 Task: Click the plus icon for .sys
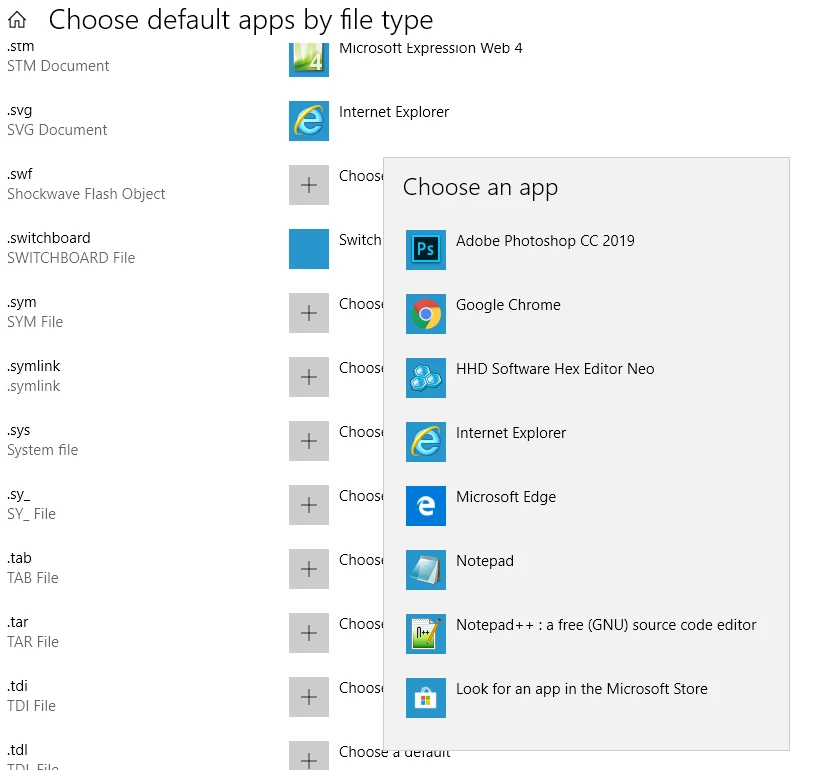tap(309, 440)
